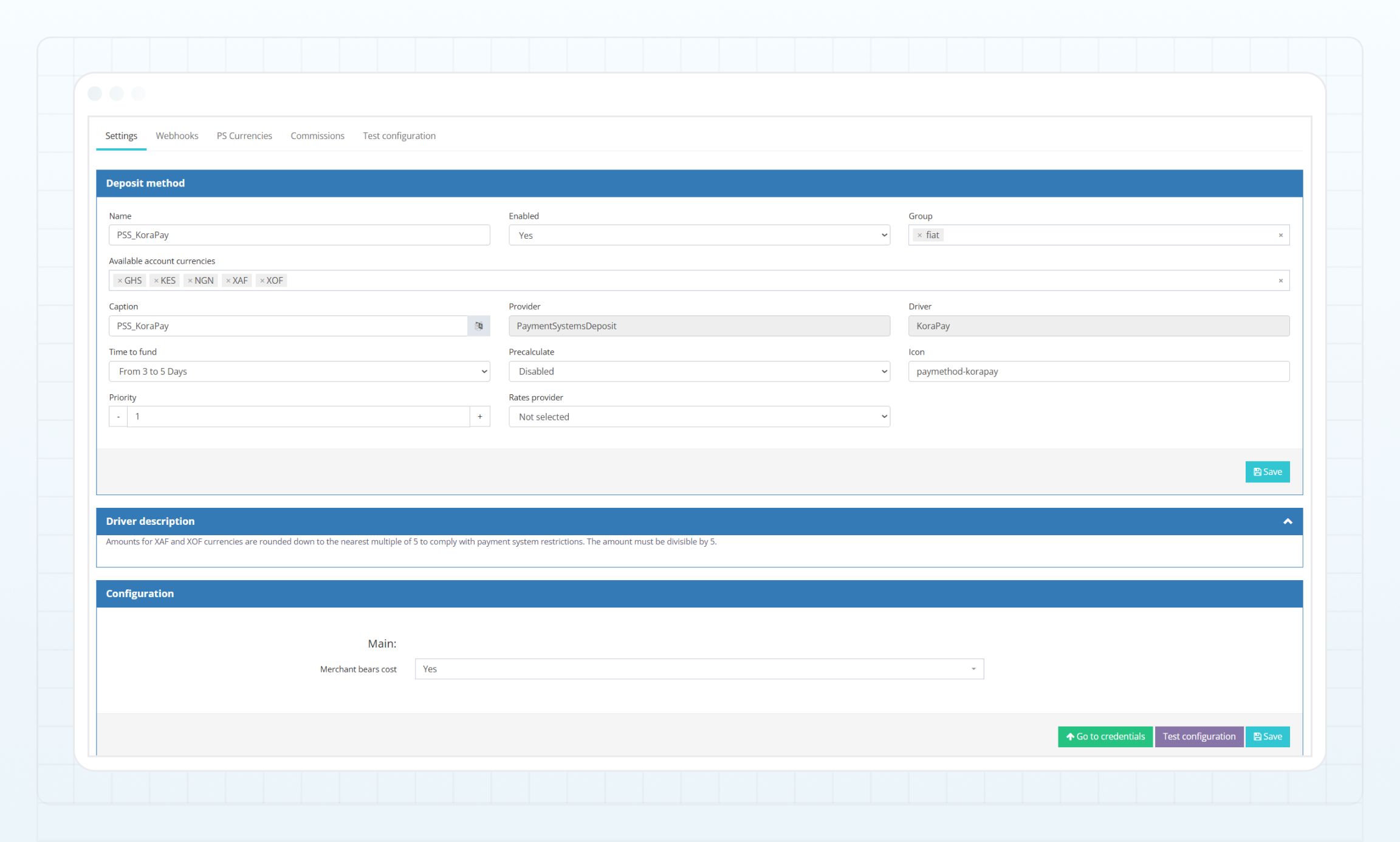Remove NGN currency tag
Viewport: 1400px width, 842px height.
pos(190,281)
